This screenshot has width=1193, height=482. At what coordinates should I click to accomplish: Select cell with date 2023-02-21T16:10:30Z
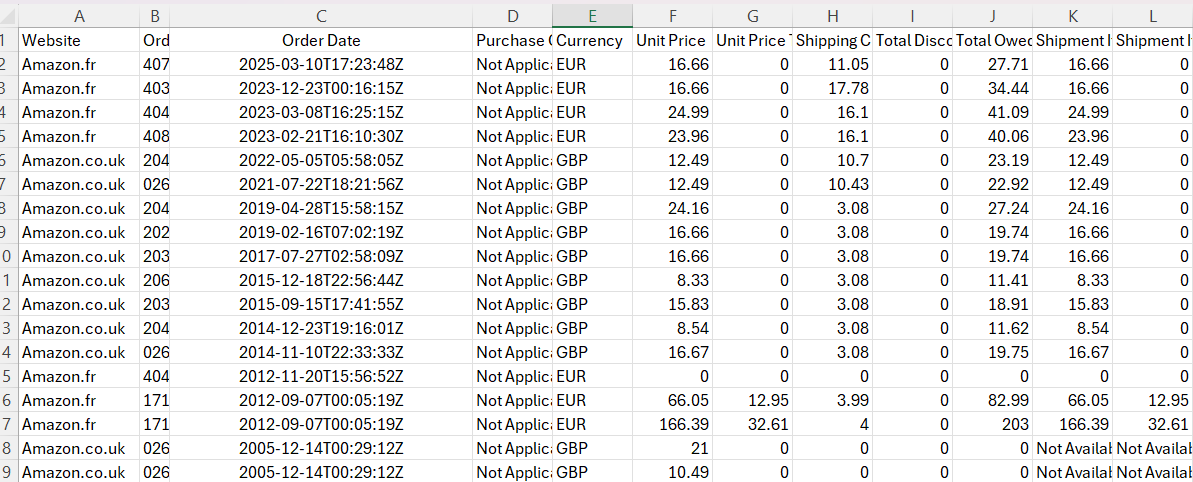click(x=321, y=137)
